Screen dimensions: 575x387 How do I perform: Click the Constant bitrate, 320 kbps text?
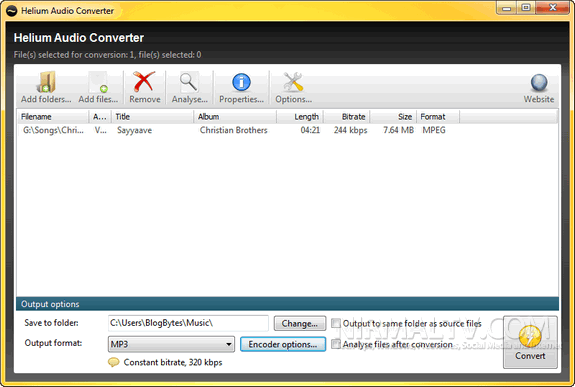coord(173,362)
